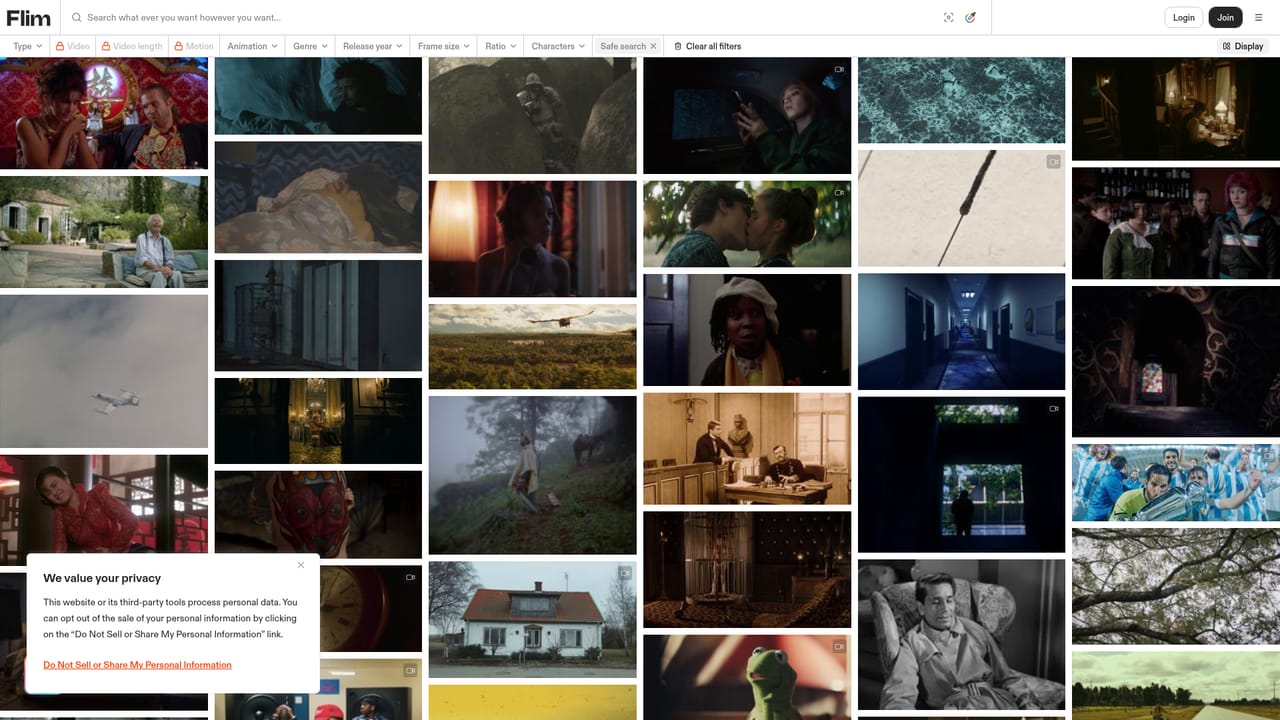Expand the Release year dropdown
1280x720 pixels.
(372, 46)
